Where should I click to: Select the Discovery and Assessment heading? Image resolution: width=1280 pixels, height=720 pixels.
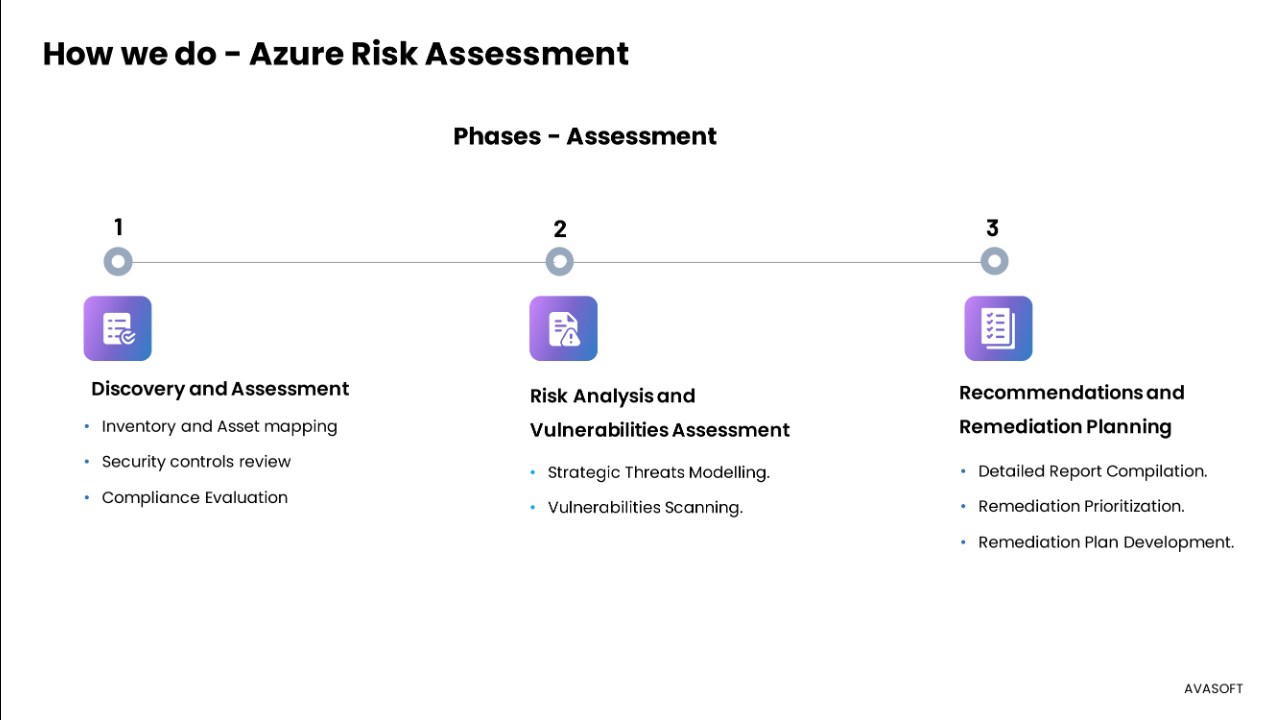click(x=220, y=389)
